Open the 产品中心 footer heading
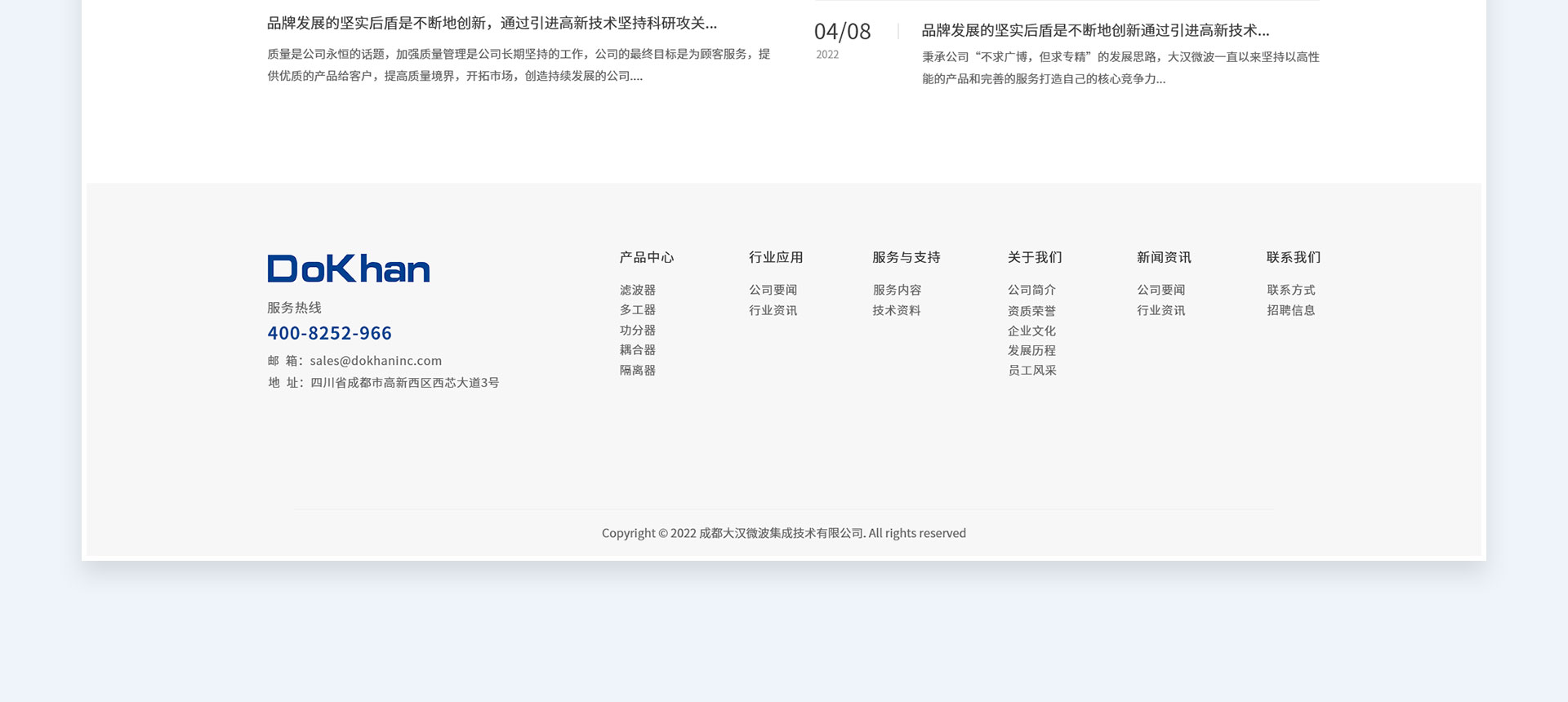This screenshot has height=702, width=1568. coord(646,257)
